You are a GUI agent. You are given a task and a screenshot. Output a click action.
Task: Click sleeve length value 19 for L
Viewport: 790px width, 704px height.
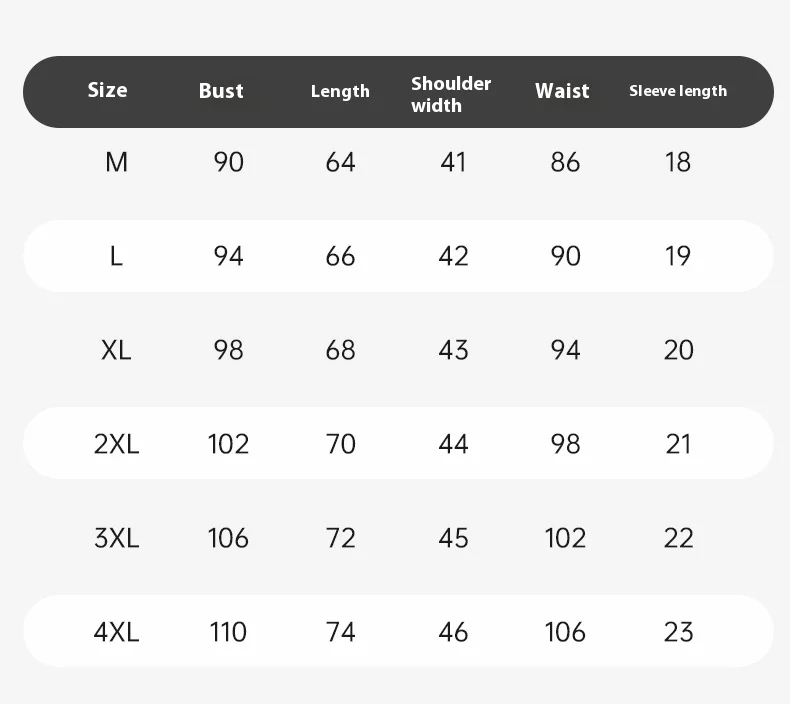678,256
